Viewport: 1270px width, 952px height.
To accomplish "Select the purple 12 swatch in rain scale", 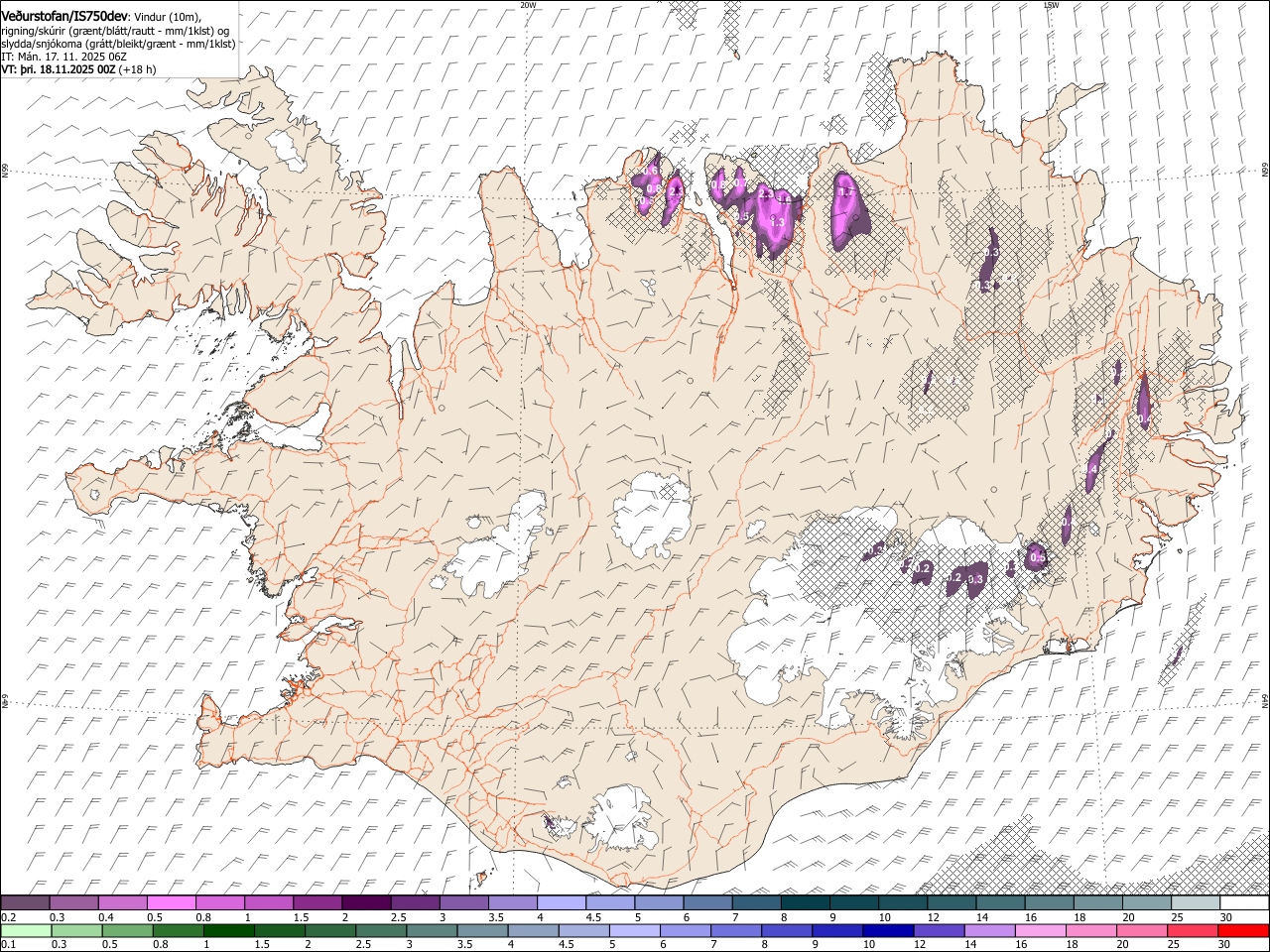I will tap(939, 931).
